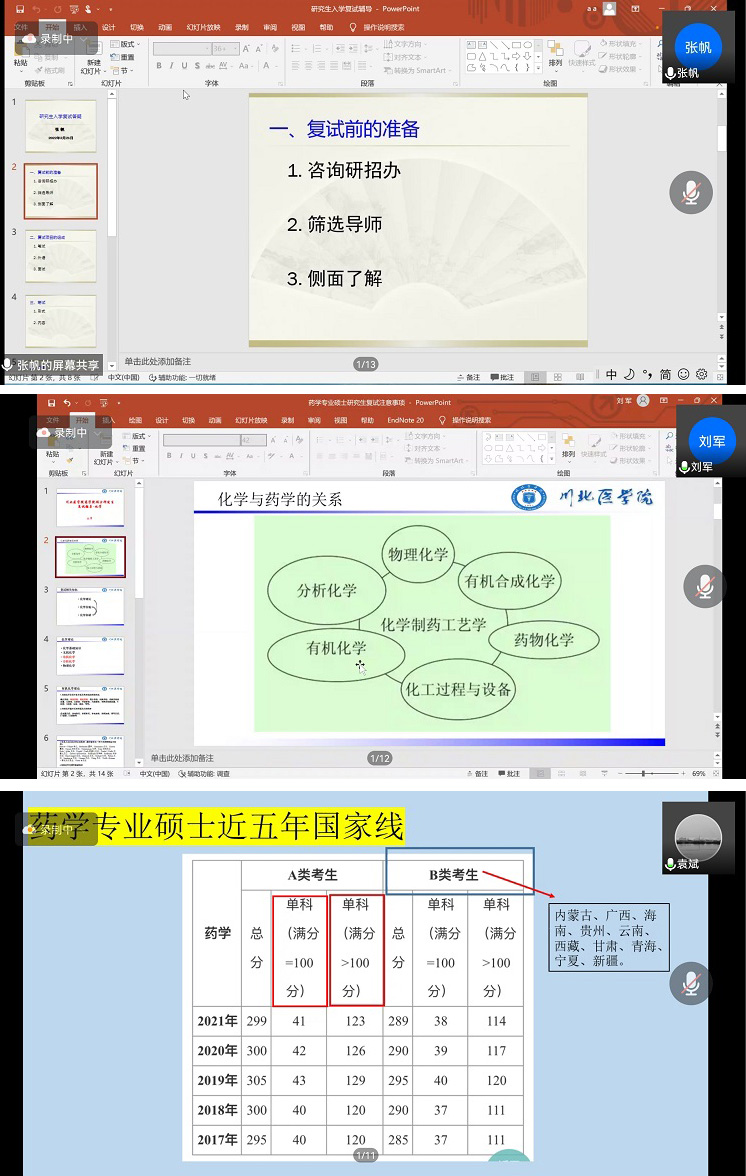Click the moon icon in the IME bar
The height and width of the screenshot is (1176, 746).
tap(629, 374)
